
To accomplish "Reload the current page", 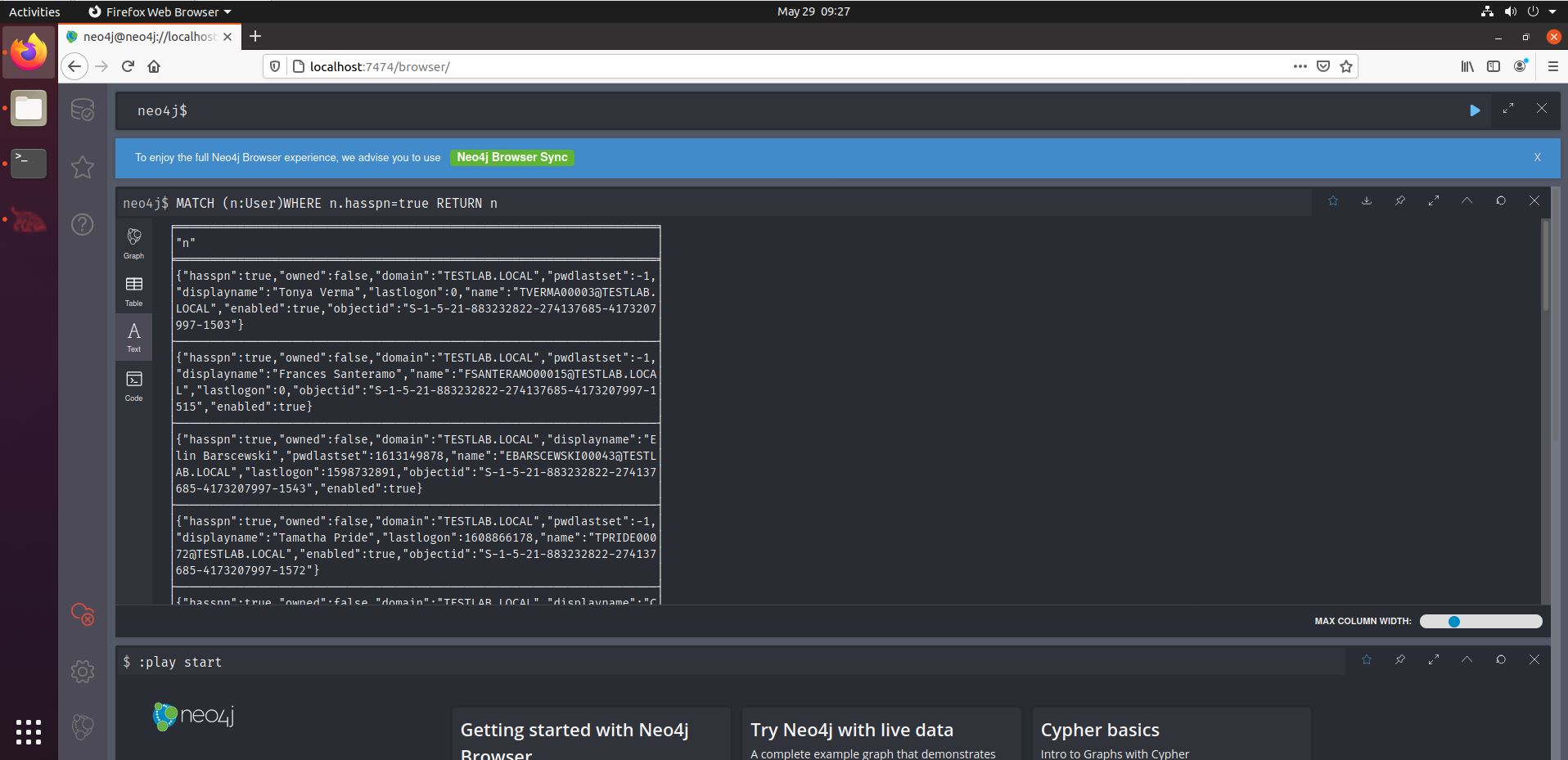I will click(x=128, y=66).
